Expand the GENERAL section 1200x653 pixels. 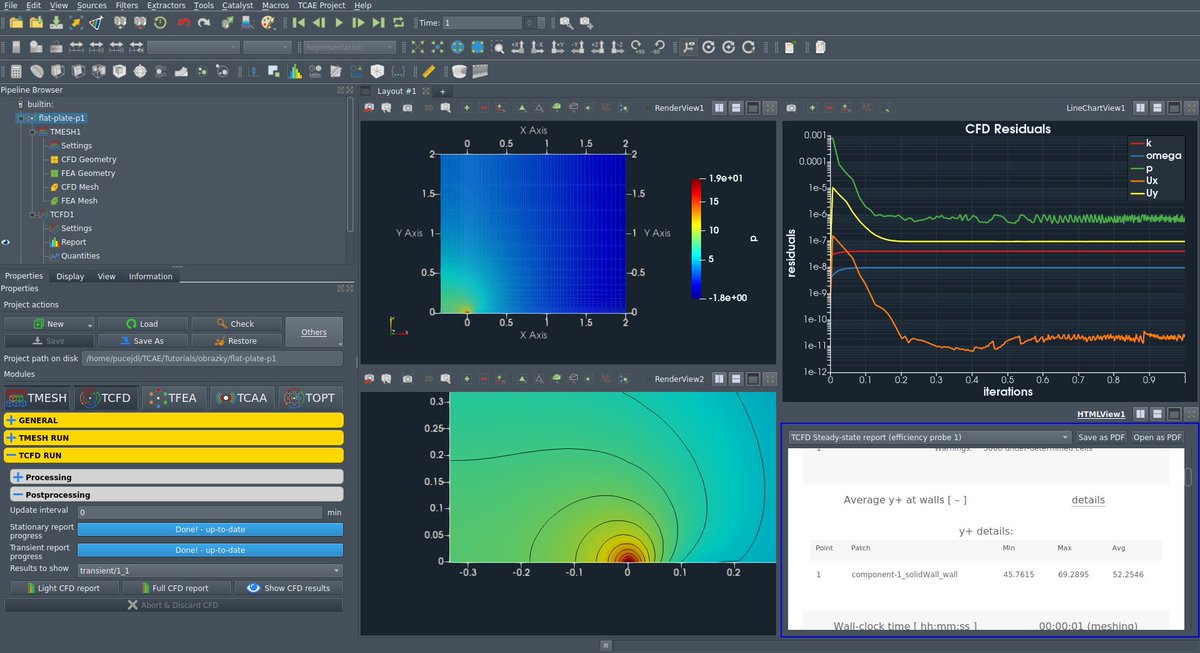pos(174,420)
